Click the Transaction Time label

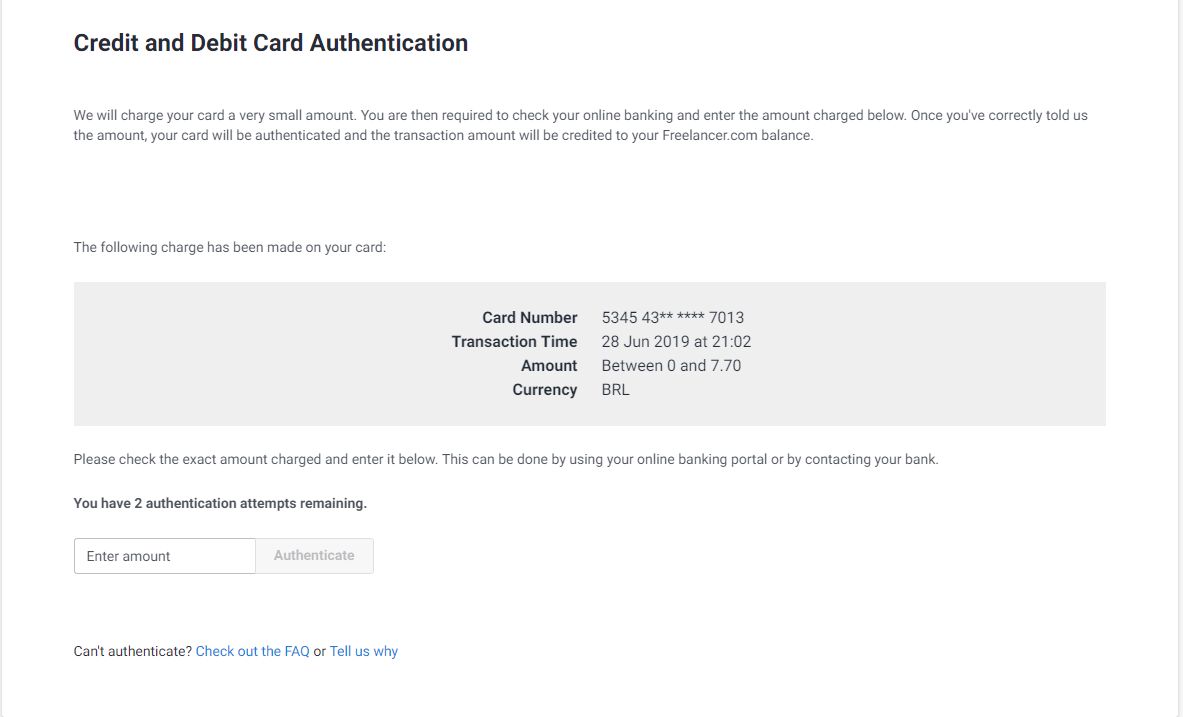coord(514,341)
